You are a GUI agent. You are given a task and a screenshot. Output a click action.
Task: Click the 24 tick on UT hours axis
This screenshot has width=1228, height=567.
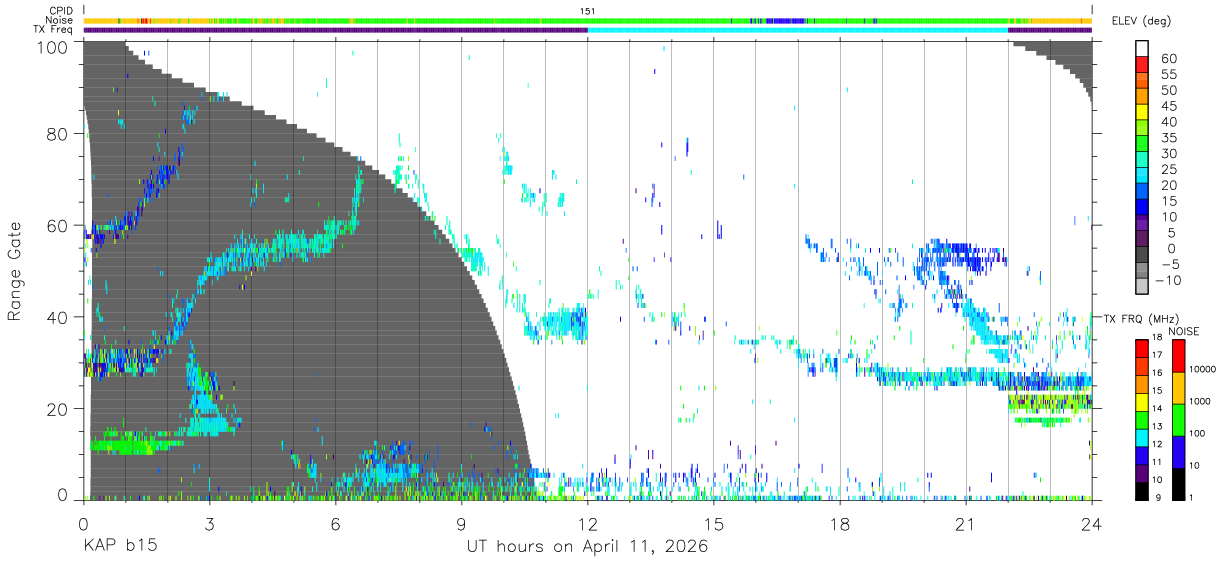tap(1092, 524)
